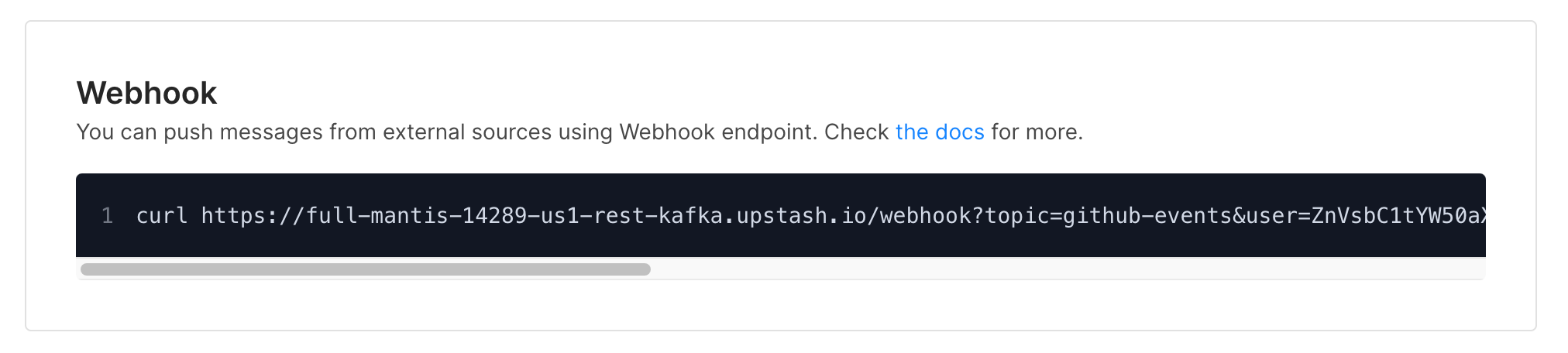
Task: Click blank card area below the scrollbar
Action: click(x=775, y=306)
